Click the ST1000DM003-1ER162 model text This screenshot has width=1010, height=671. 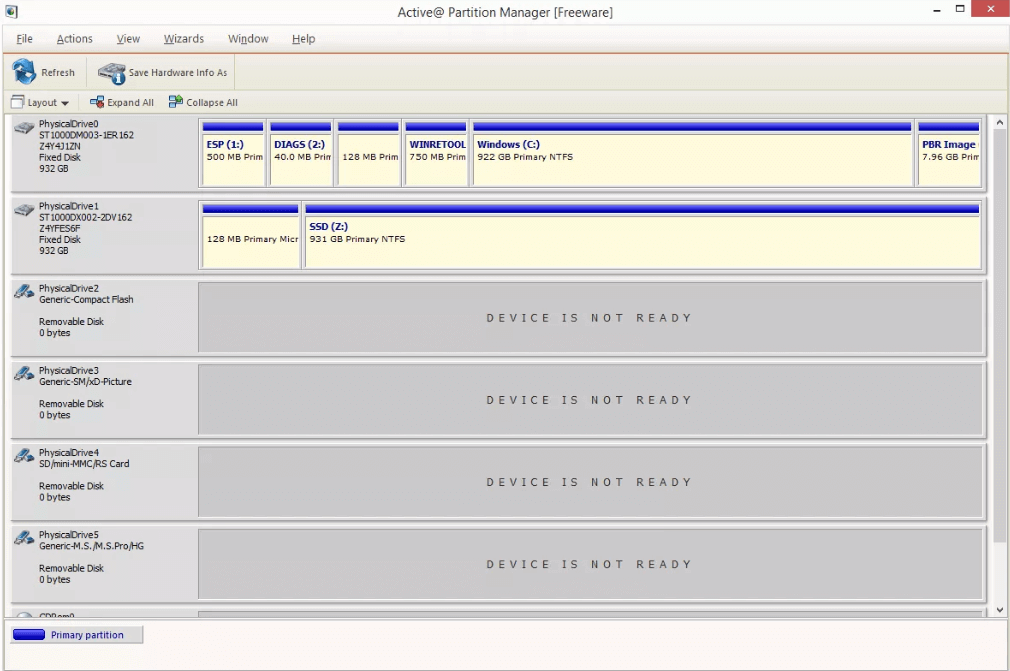pyautogui.click(x=86, y=135)
